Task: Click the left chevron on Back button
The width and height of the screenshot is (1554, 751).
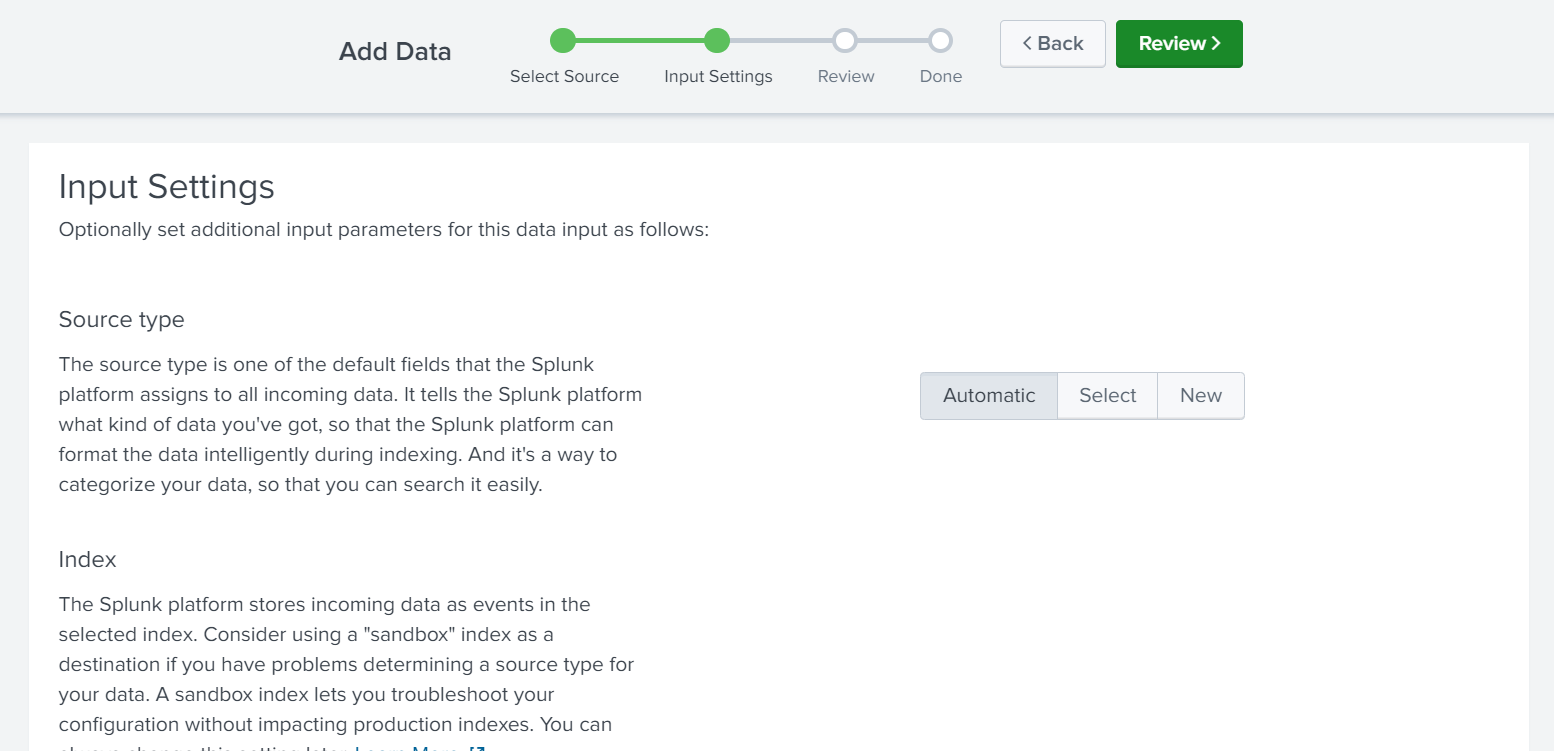Action: coord(1027,44)
